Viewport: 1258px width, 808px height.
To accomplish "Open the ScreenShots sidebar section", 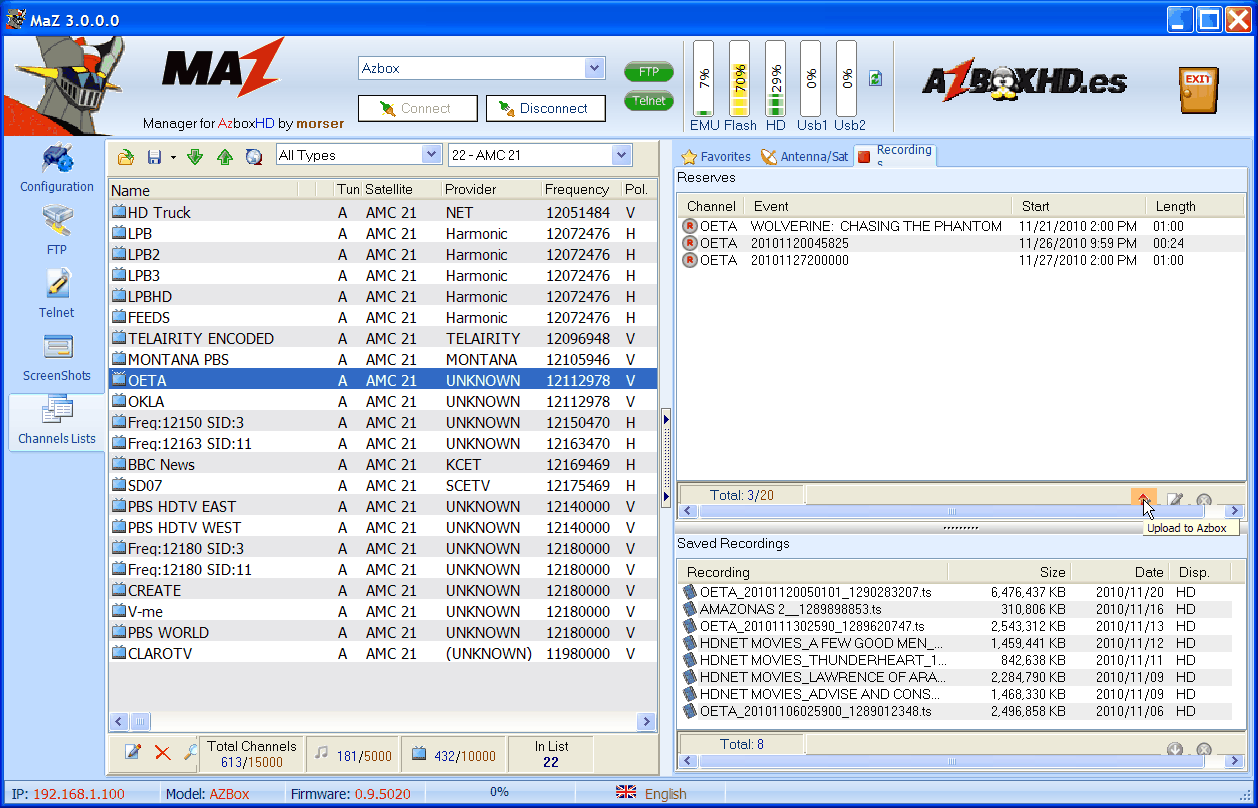I will click(x=57, y=358).
